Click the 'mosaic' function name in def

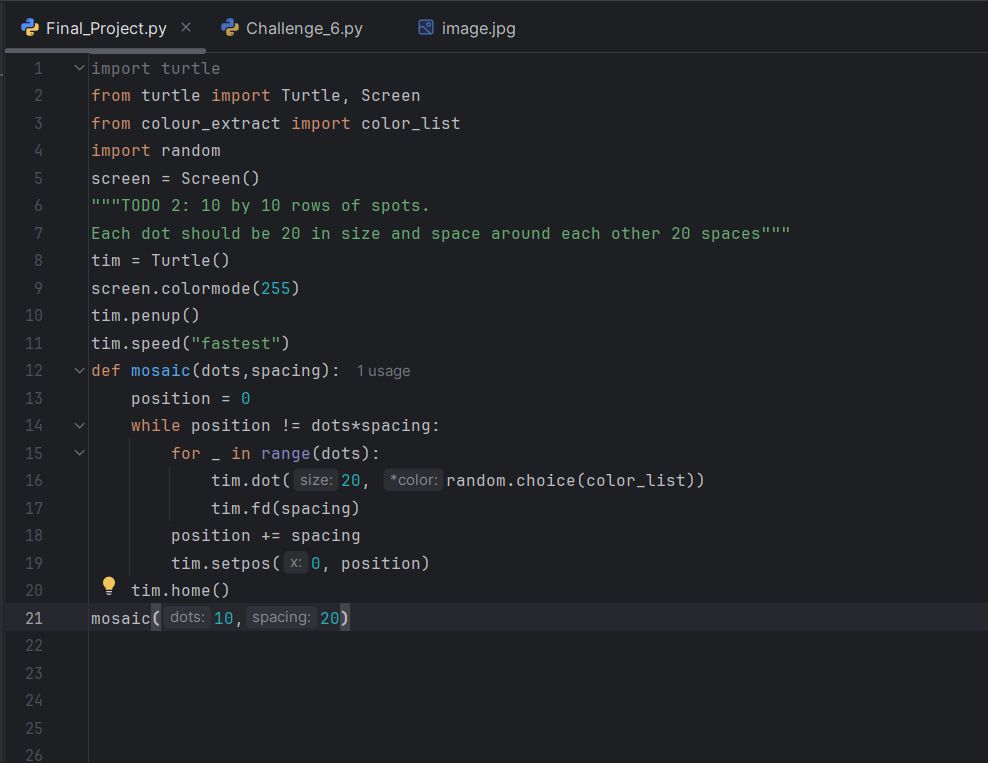click(x=161, y=370)
